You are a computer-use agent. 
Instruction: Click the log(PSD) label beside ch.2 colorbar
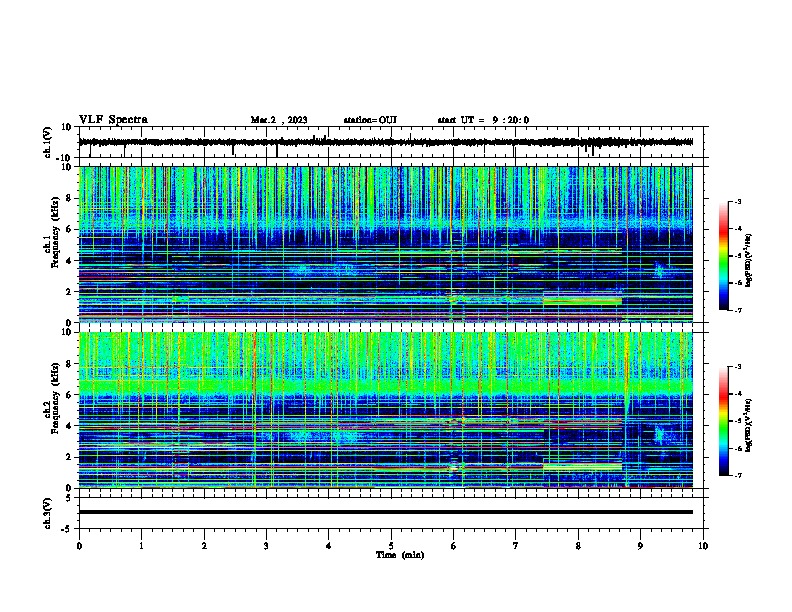click(749, 425)
